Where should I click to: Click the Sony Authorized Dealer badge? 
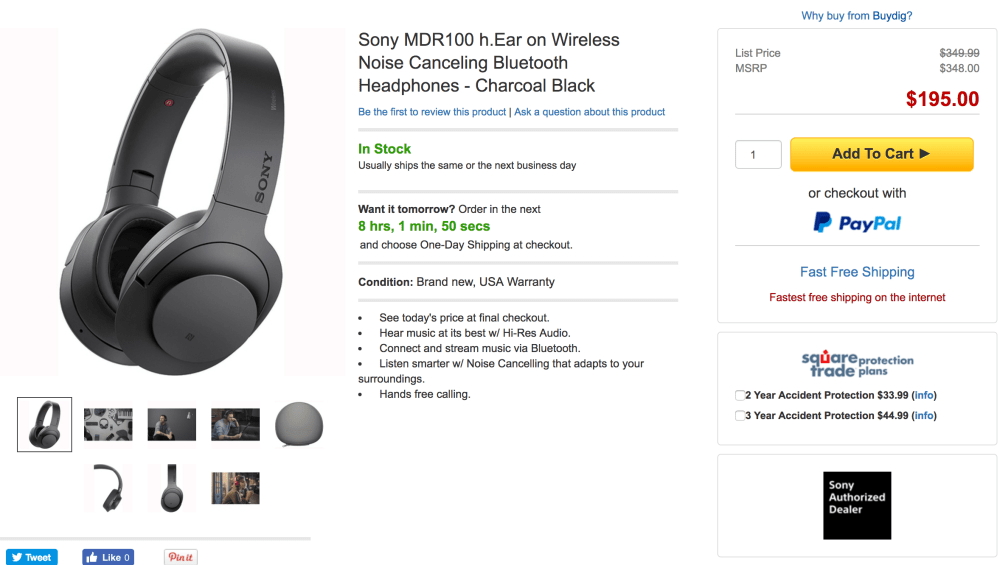pyautogui.click(x=857, y=505)
